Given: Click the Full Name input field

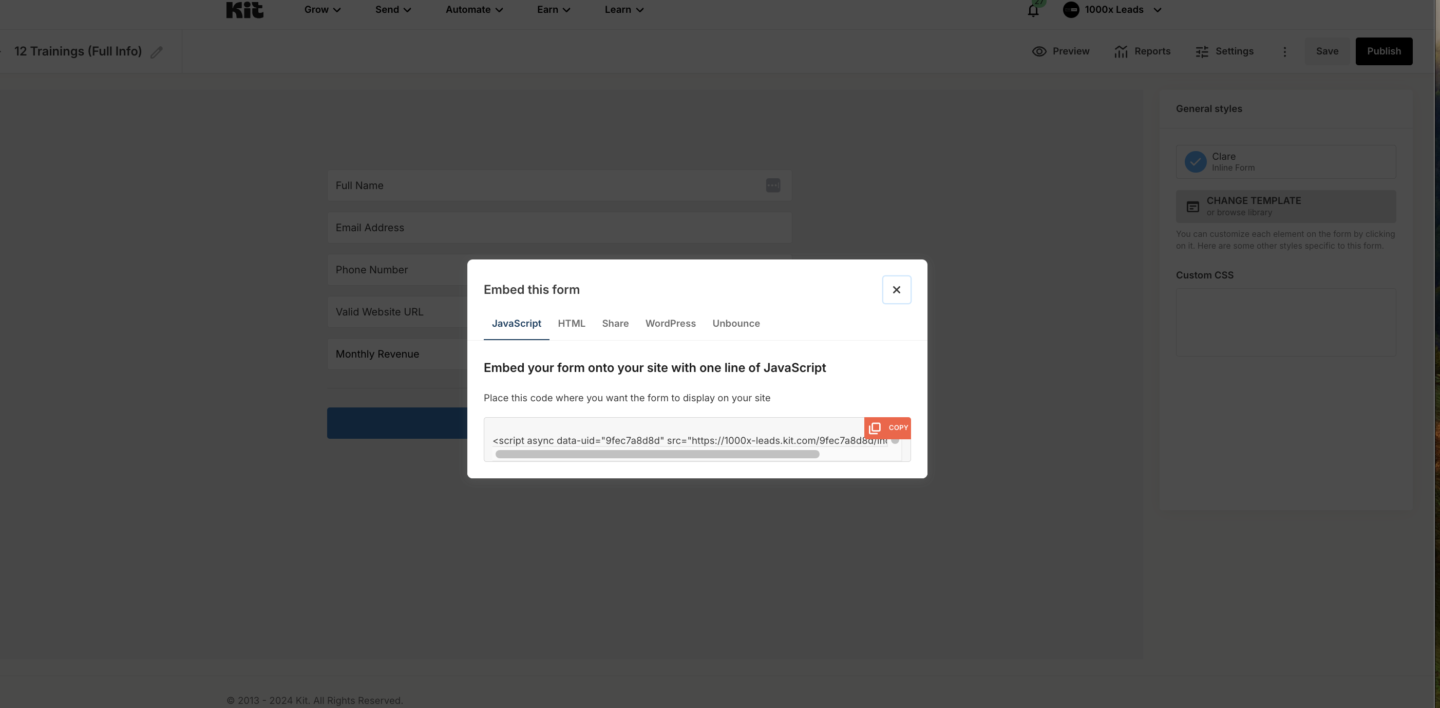Looking at the screenshot, I should click(x=559, y=185).
